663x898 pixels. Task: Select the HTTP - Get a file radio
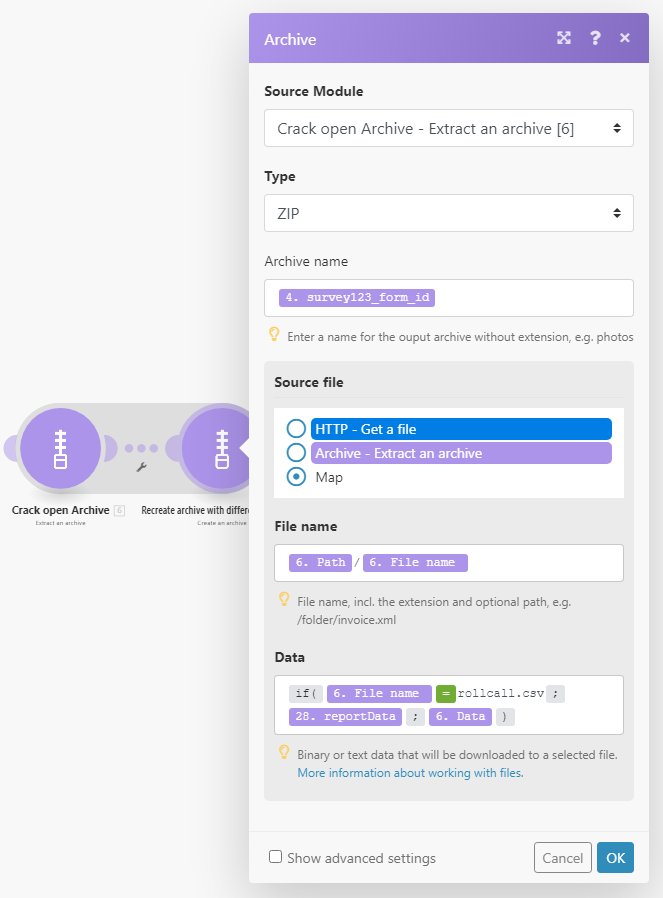(x=296, y=429)
